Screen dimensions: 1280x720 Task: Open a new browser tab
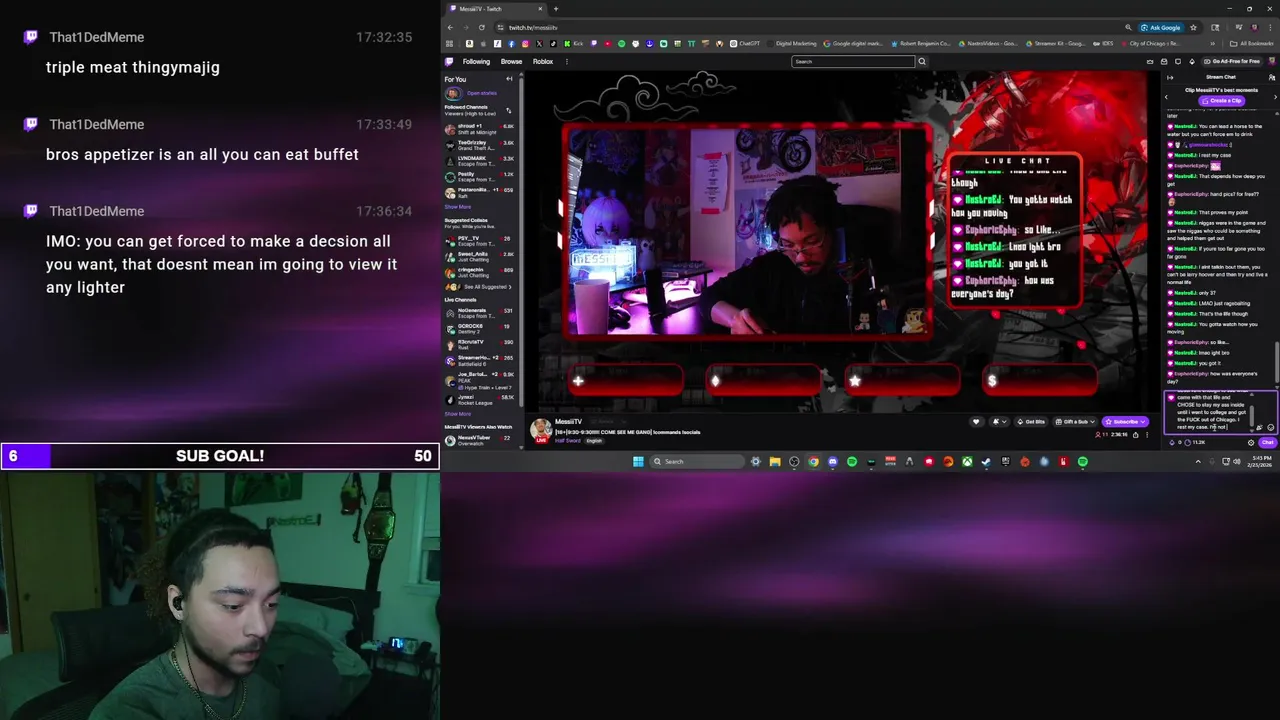556,9
